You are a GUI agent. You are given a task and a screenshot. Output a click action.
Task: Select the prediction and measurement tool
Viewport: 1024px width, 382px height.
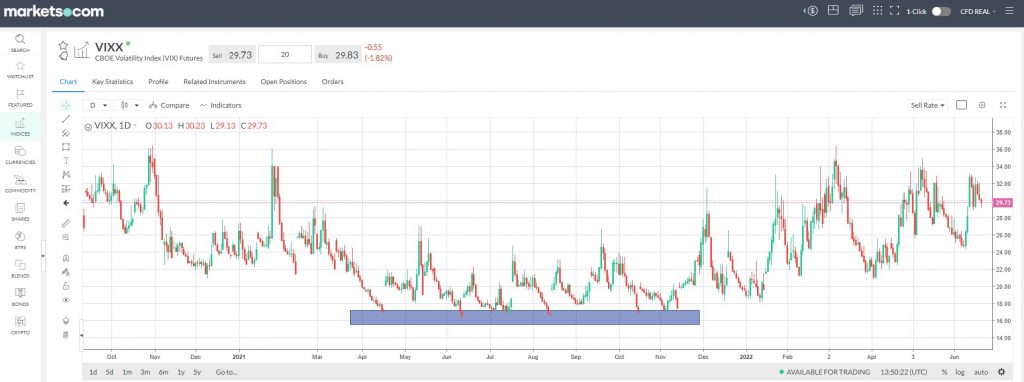(x=65, y=189)
